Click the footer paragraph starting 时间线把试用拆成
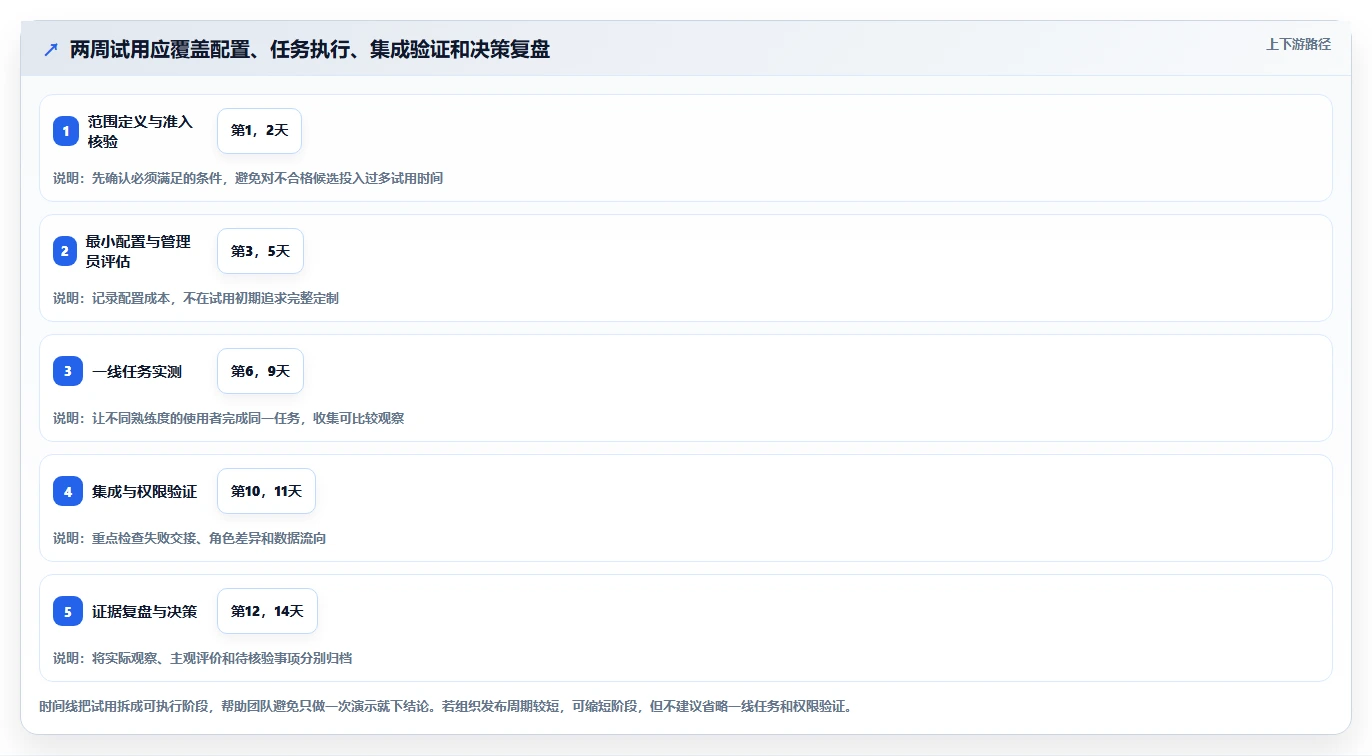Screen dimensions: 1372x756 (445, 706)
